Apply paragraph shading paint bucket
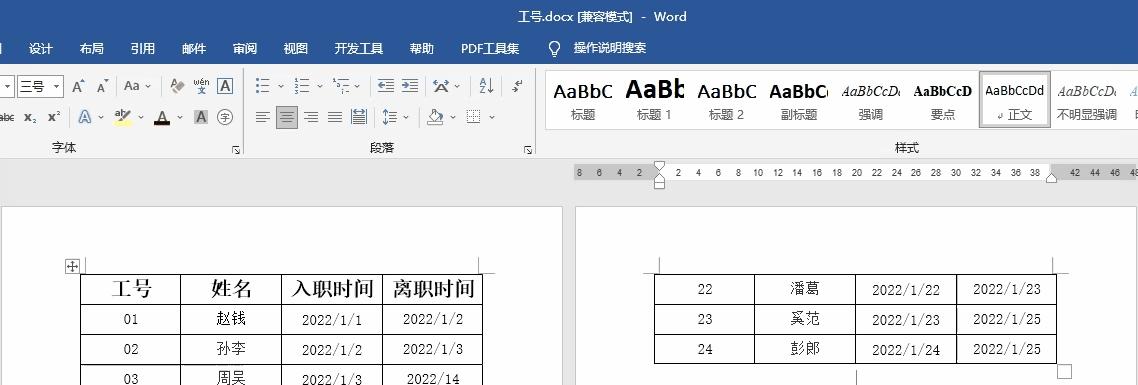1138x385 pixels. tap(435, 117)
